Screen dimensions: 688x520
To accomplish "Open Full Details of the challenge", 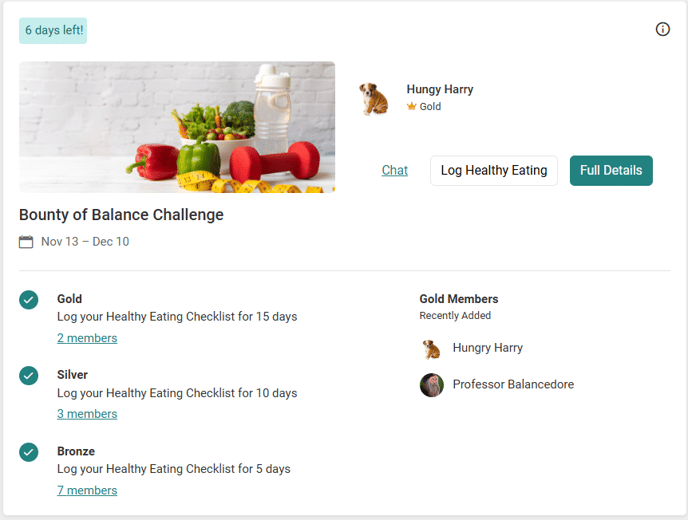I will (x=611, y=170).
